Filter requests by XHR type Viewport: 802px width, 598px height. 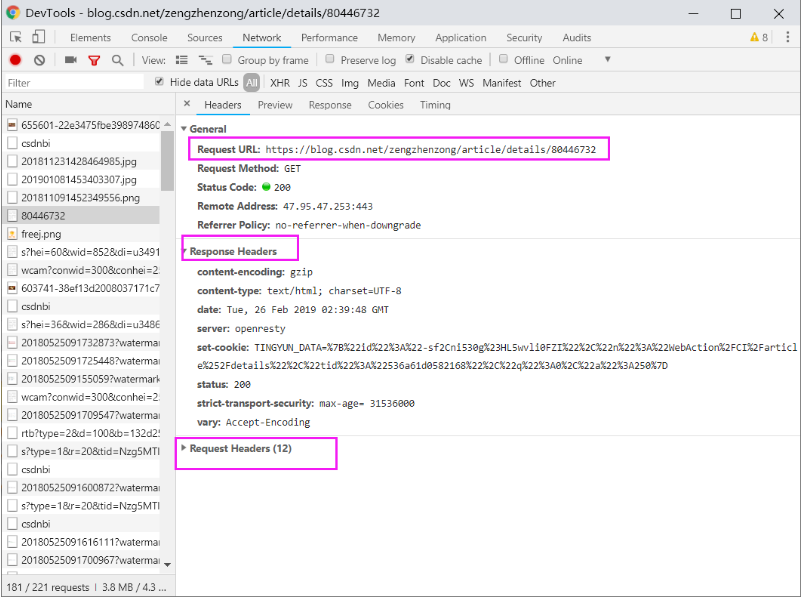click(x=281, y=82)
